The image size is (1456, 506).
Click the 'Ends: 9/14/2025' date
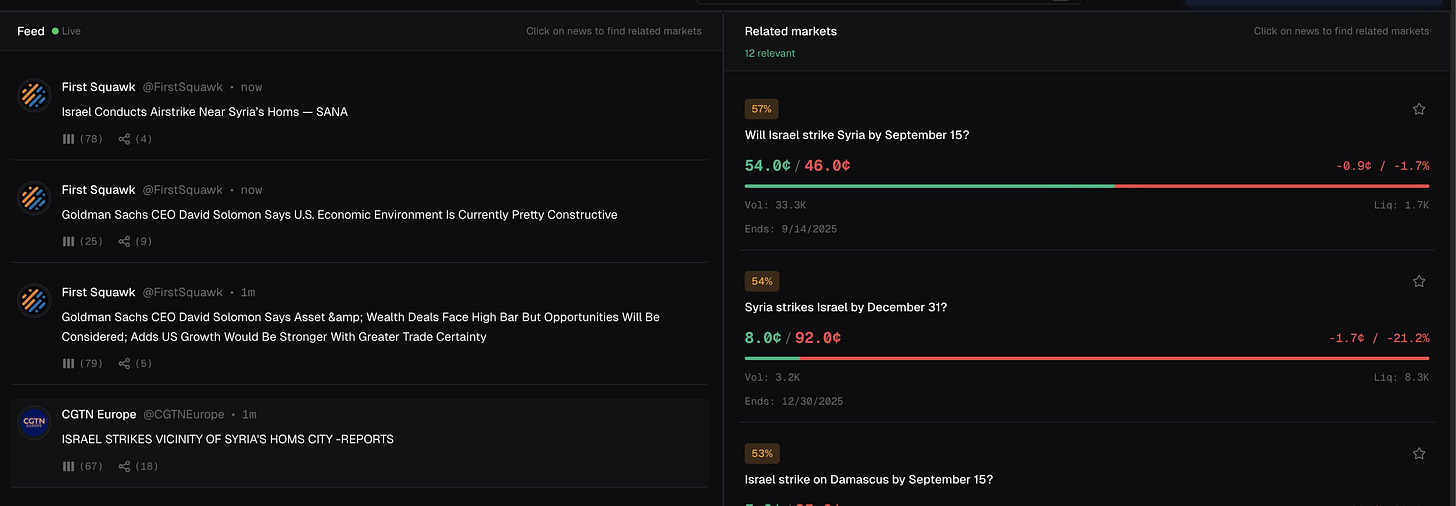tap(791, 229)
